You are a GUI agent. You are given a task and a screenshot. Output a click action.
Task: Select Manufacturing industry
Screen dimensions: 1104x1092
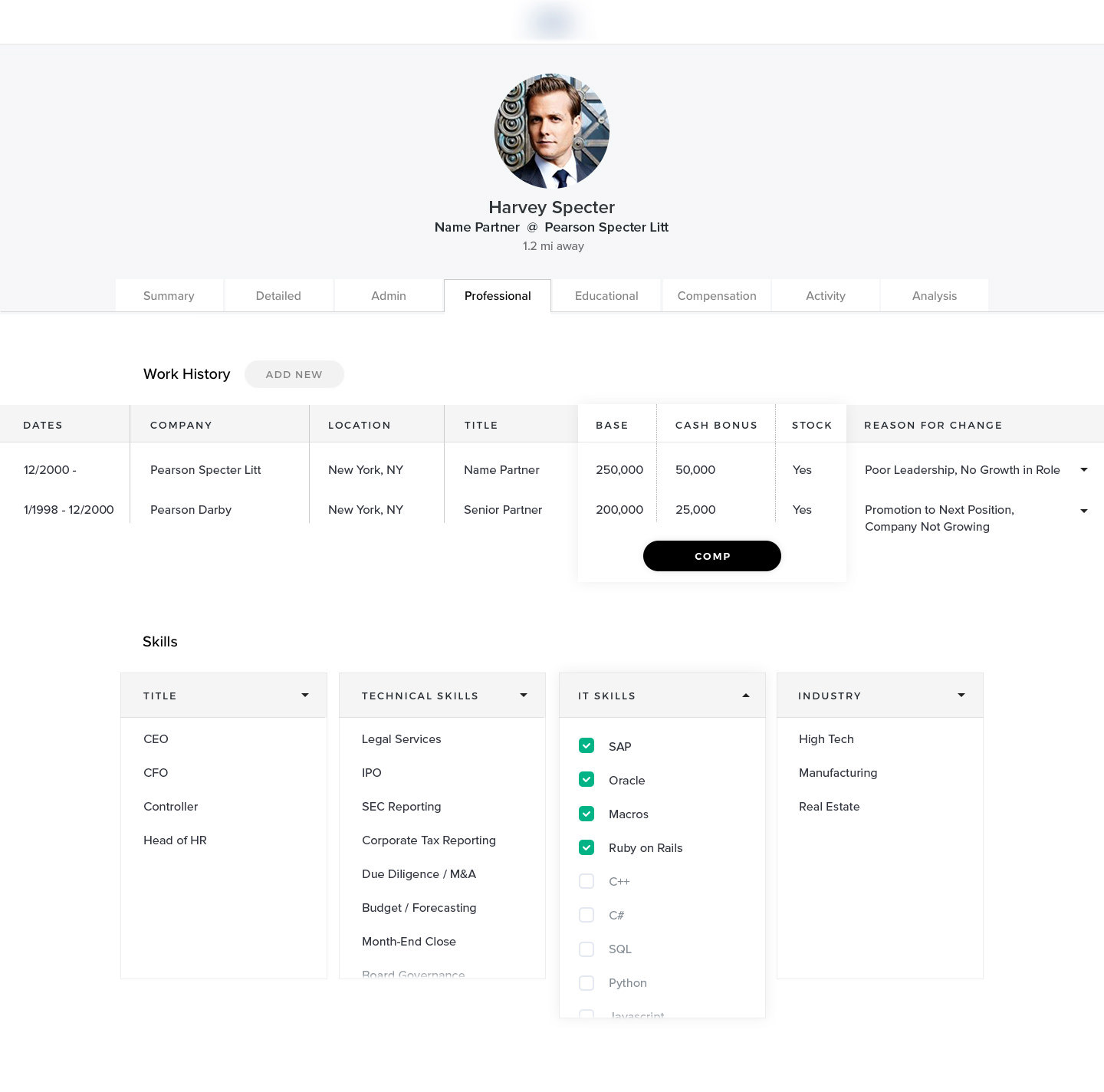[838, 773]
